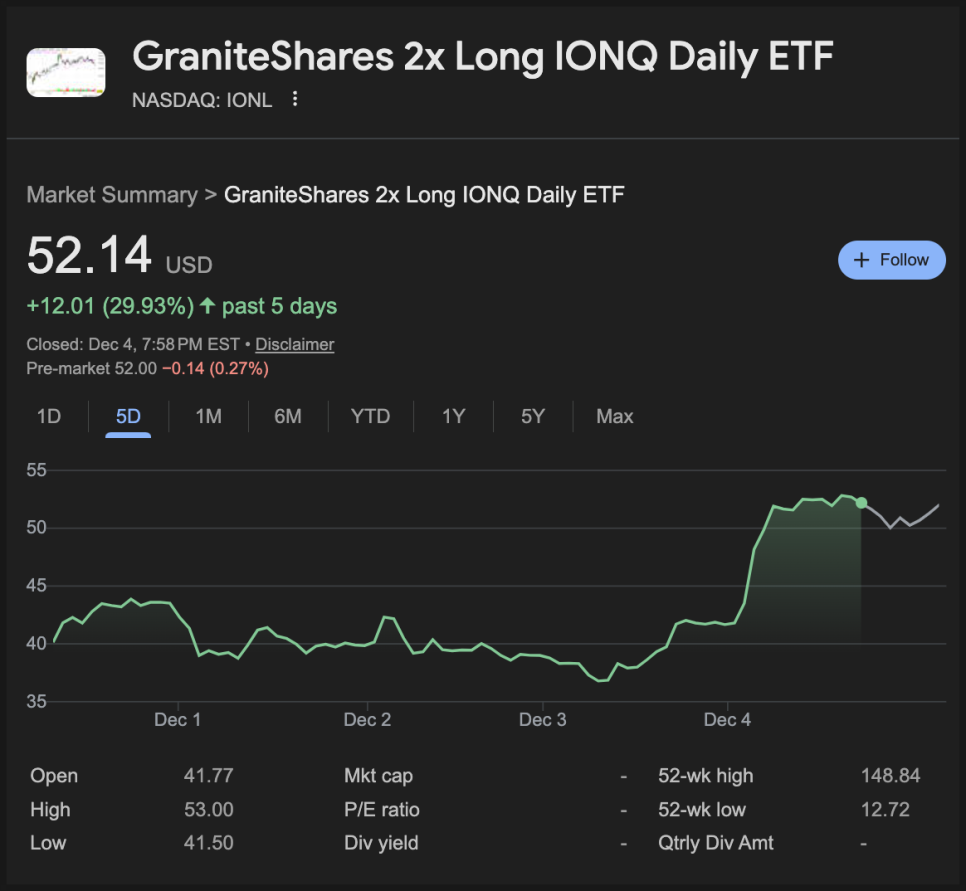Screen dimensions: 966x891
Task: Select the Max chart range
Action: (x=614, y=416)
